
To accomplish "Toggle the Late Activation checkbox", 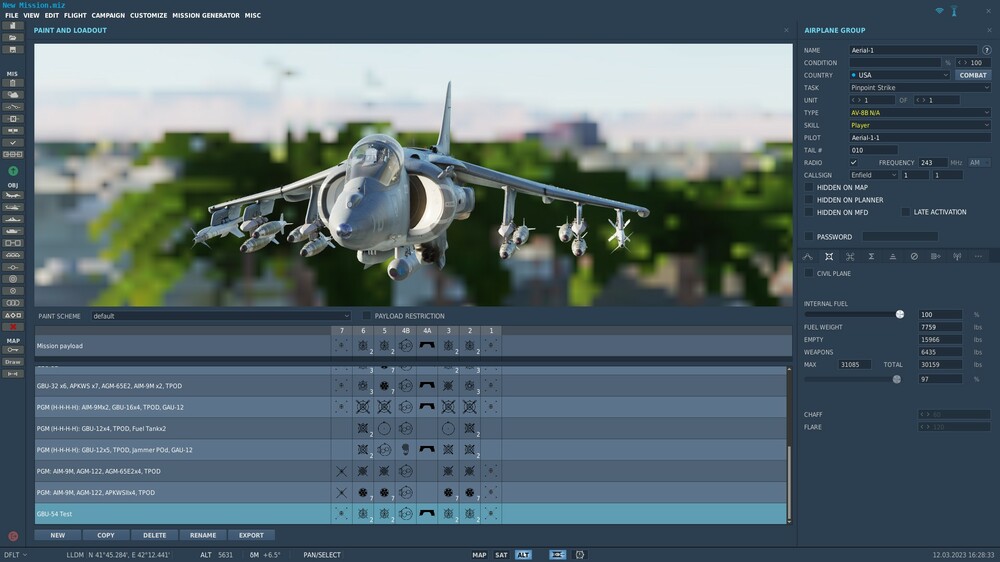I will click(906, 212).
